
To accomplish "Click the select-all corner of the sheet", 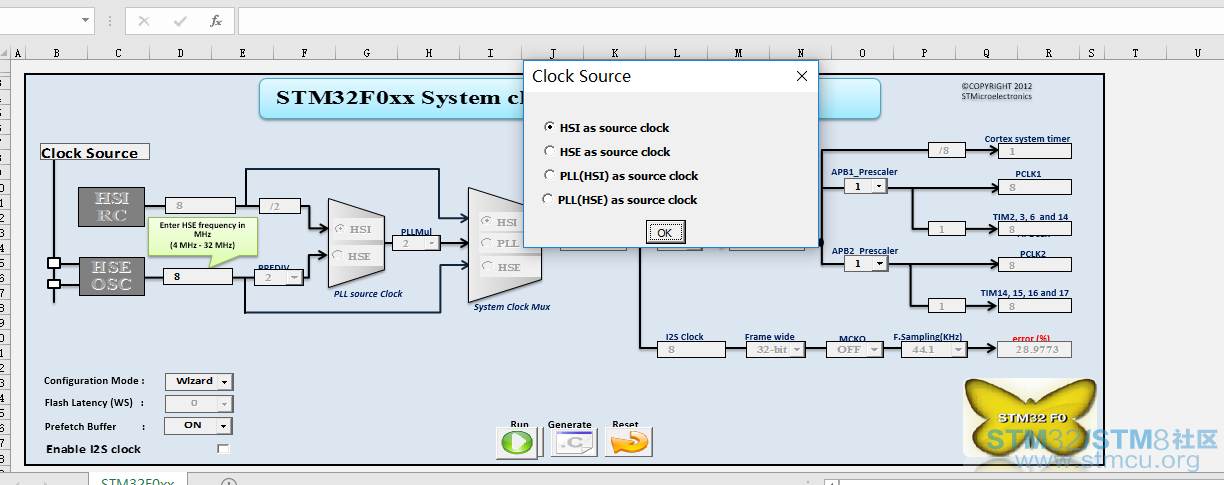I will (x=5, y=52).
